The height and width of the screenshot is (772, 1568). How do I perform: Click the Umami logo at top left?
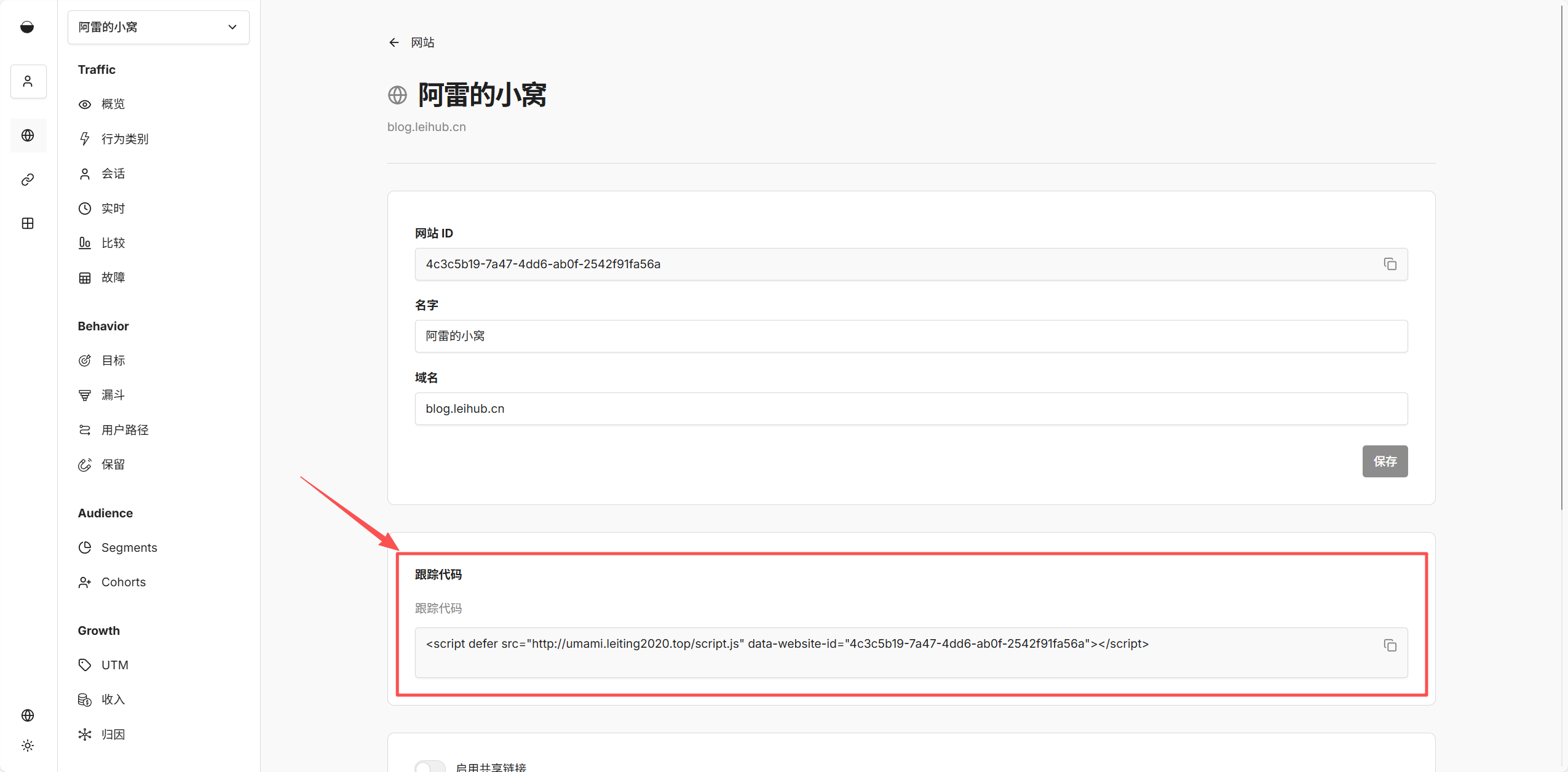(x=27, y=27)
